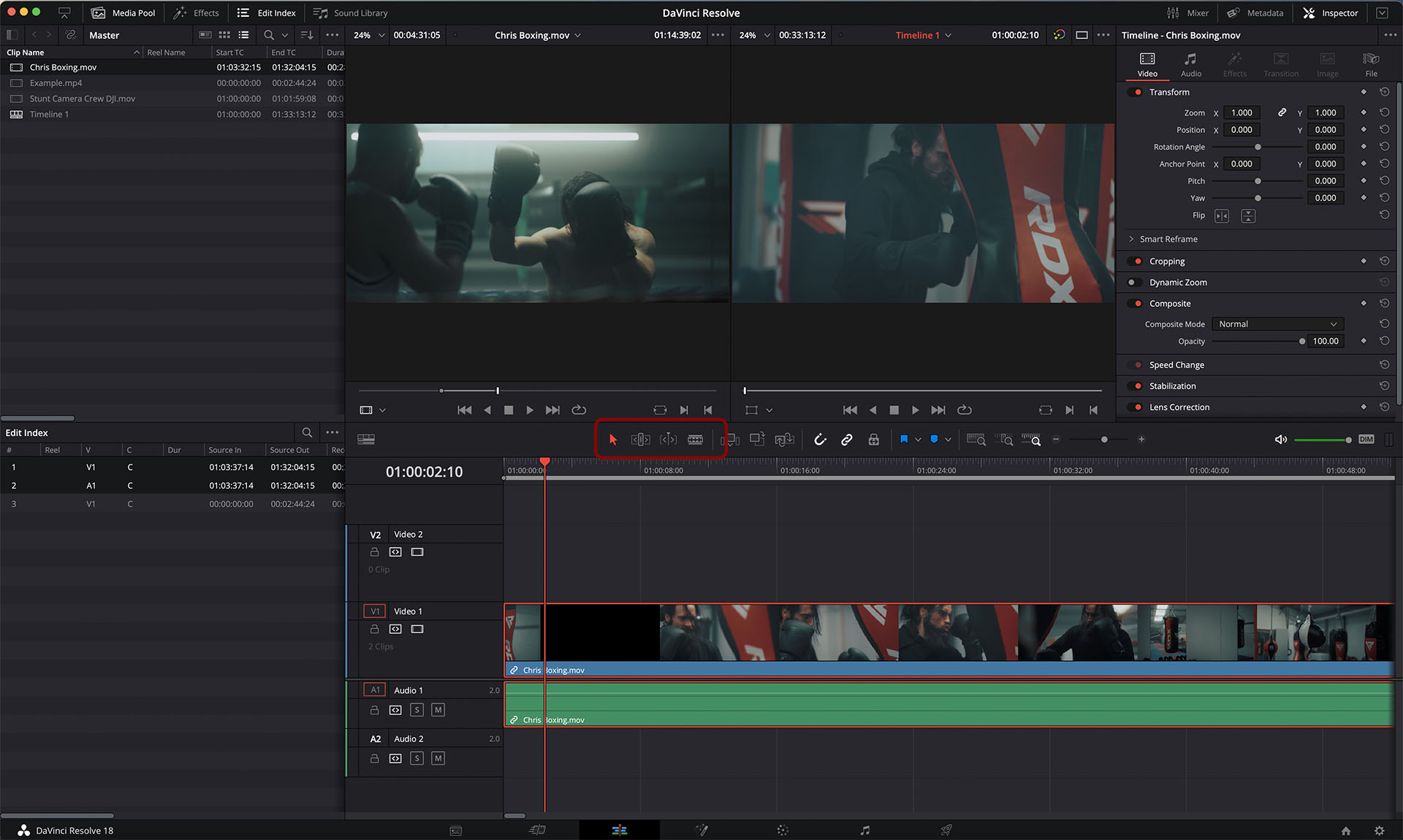This screenshot has height=840, width=1403.
Task: Select the Trim Edit Mode tool
Action: 640,440
